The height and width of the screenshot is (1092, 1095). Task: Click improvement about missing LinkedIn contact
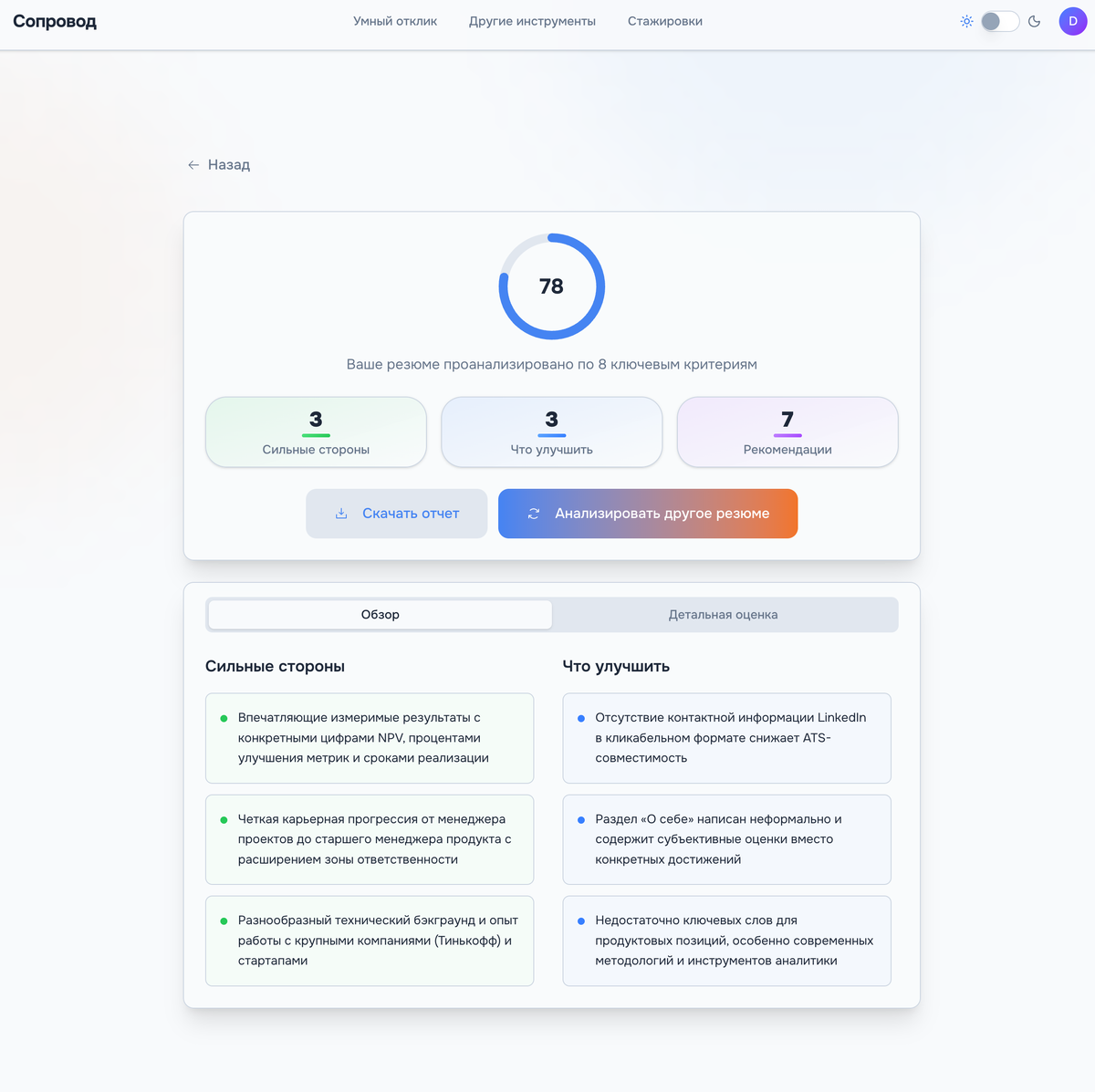[x=727, y=738]
